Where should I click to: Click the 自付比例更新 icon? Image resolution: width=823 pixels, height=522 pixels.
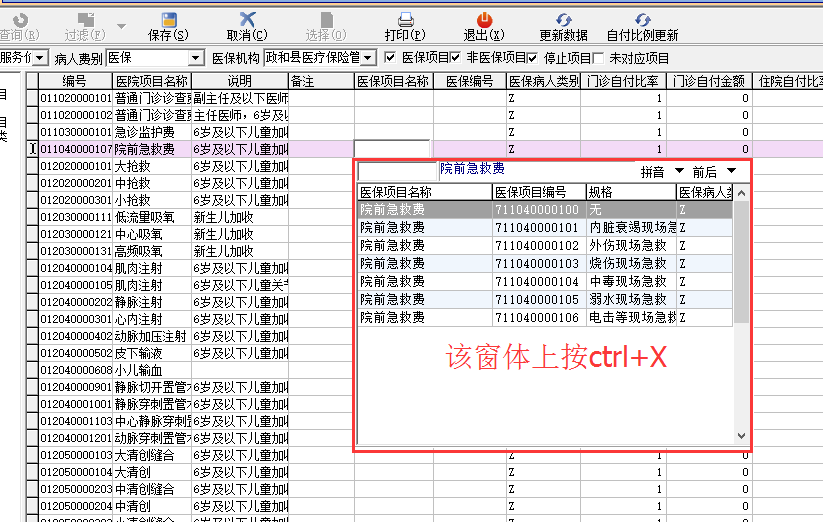642,20
